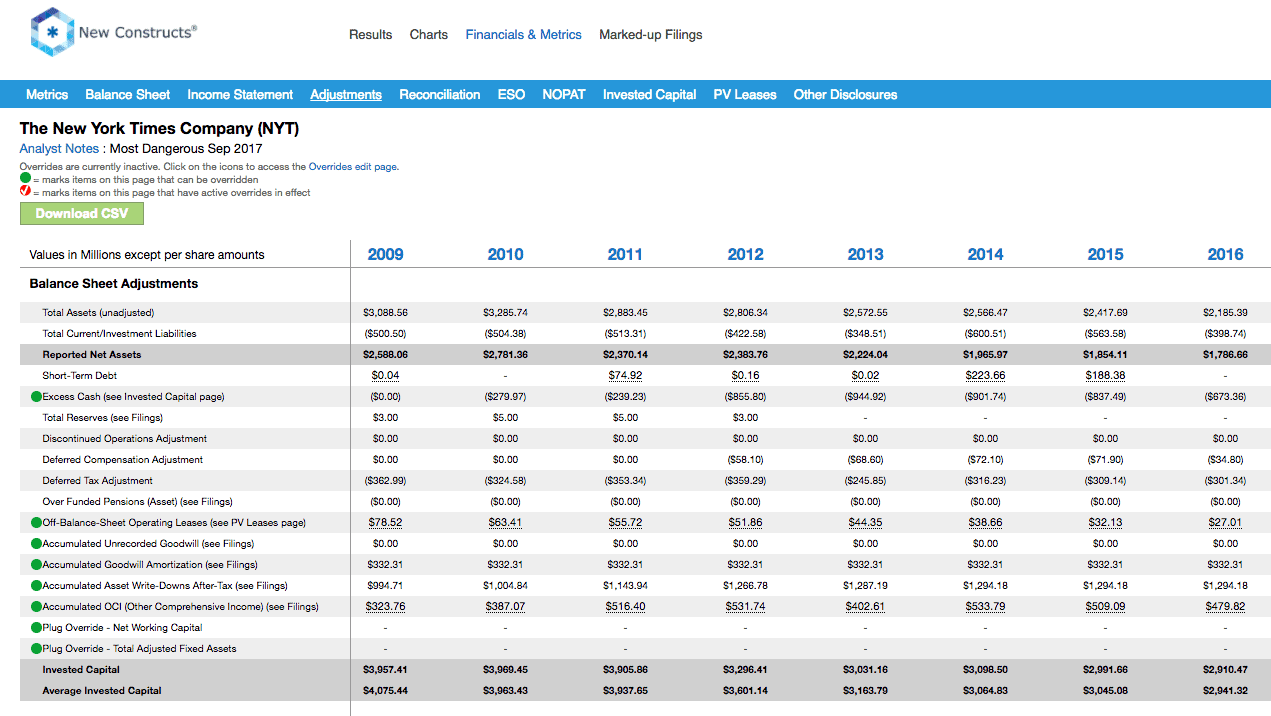
Task: Click 2012 Excess Cash value ($855.80)
Action: pos(746,397)
